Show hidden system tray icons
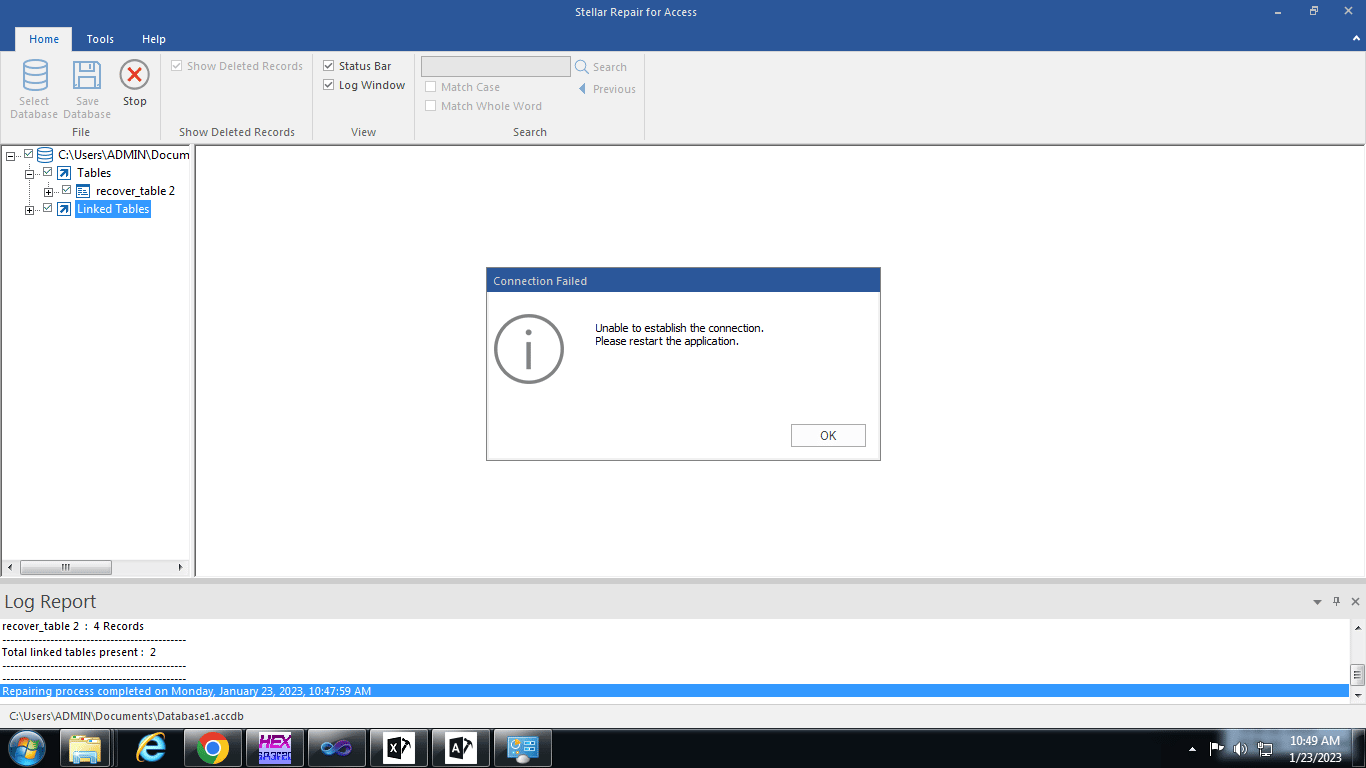Viewport: 1366px width, 768px height. click(x=1192, y=749)
